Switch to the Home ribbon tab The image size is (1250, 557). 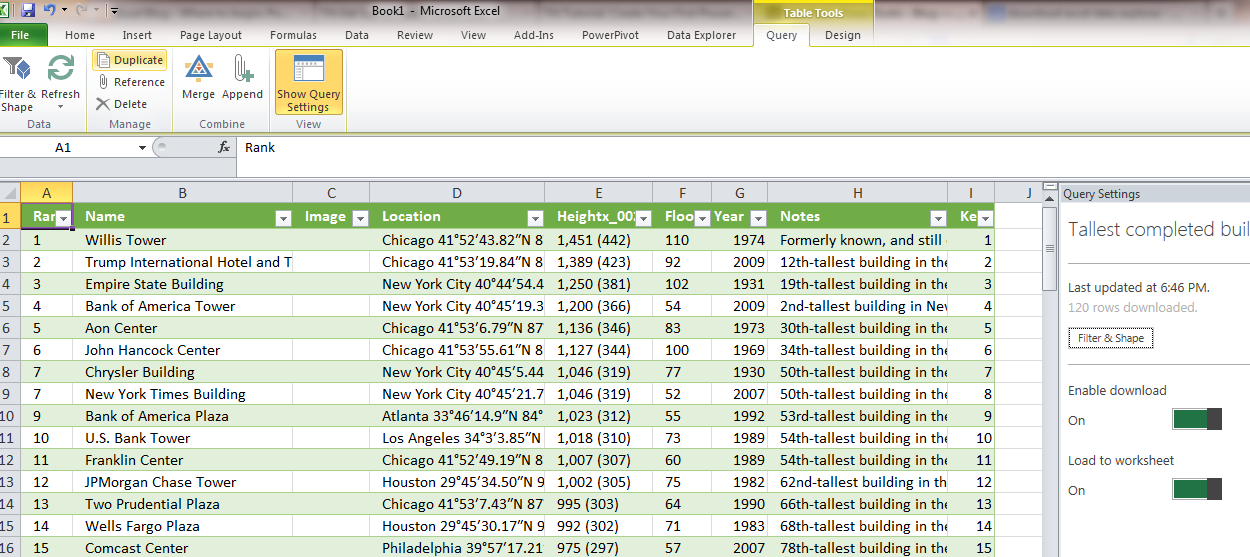pyautogui.click(x=80, y=35)
